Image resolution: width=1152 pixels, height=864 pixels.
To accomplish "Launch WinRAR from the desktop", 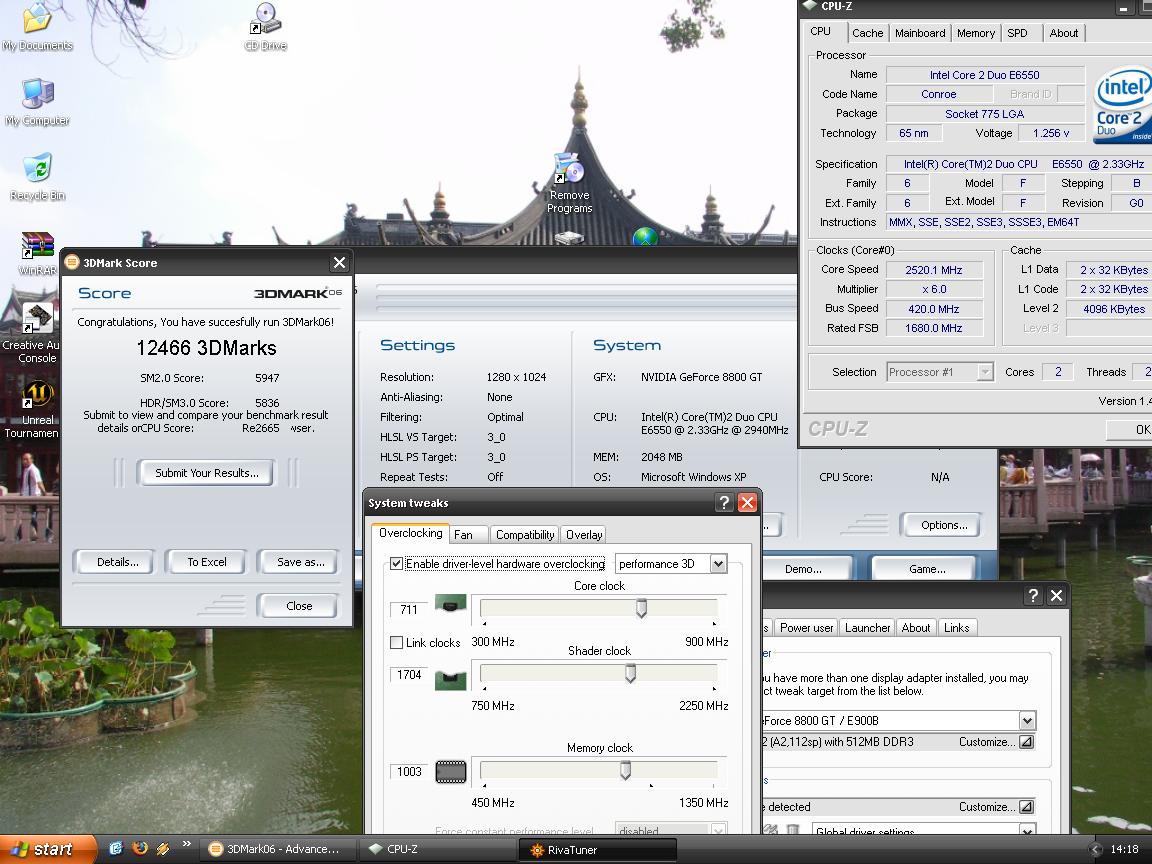I will [37, 253].
